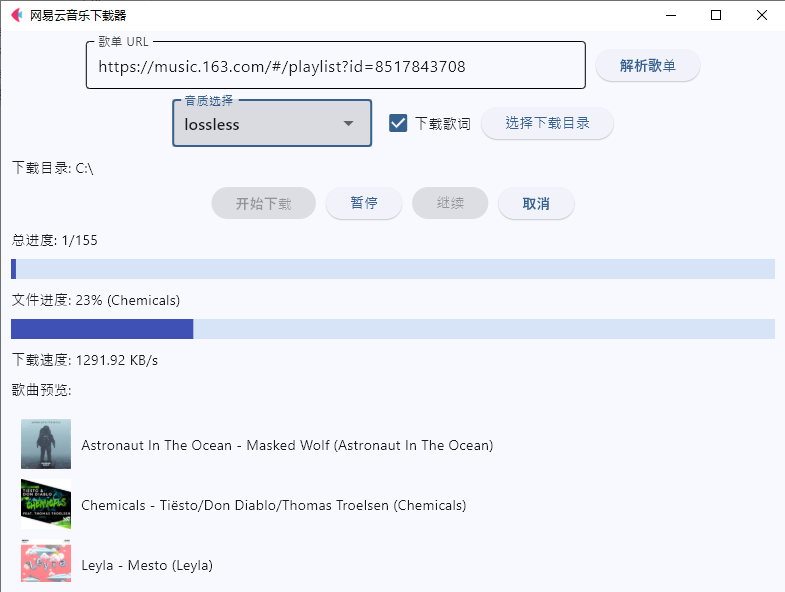Click the app logo icon in title bar

[17, 15]
